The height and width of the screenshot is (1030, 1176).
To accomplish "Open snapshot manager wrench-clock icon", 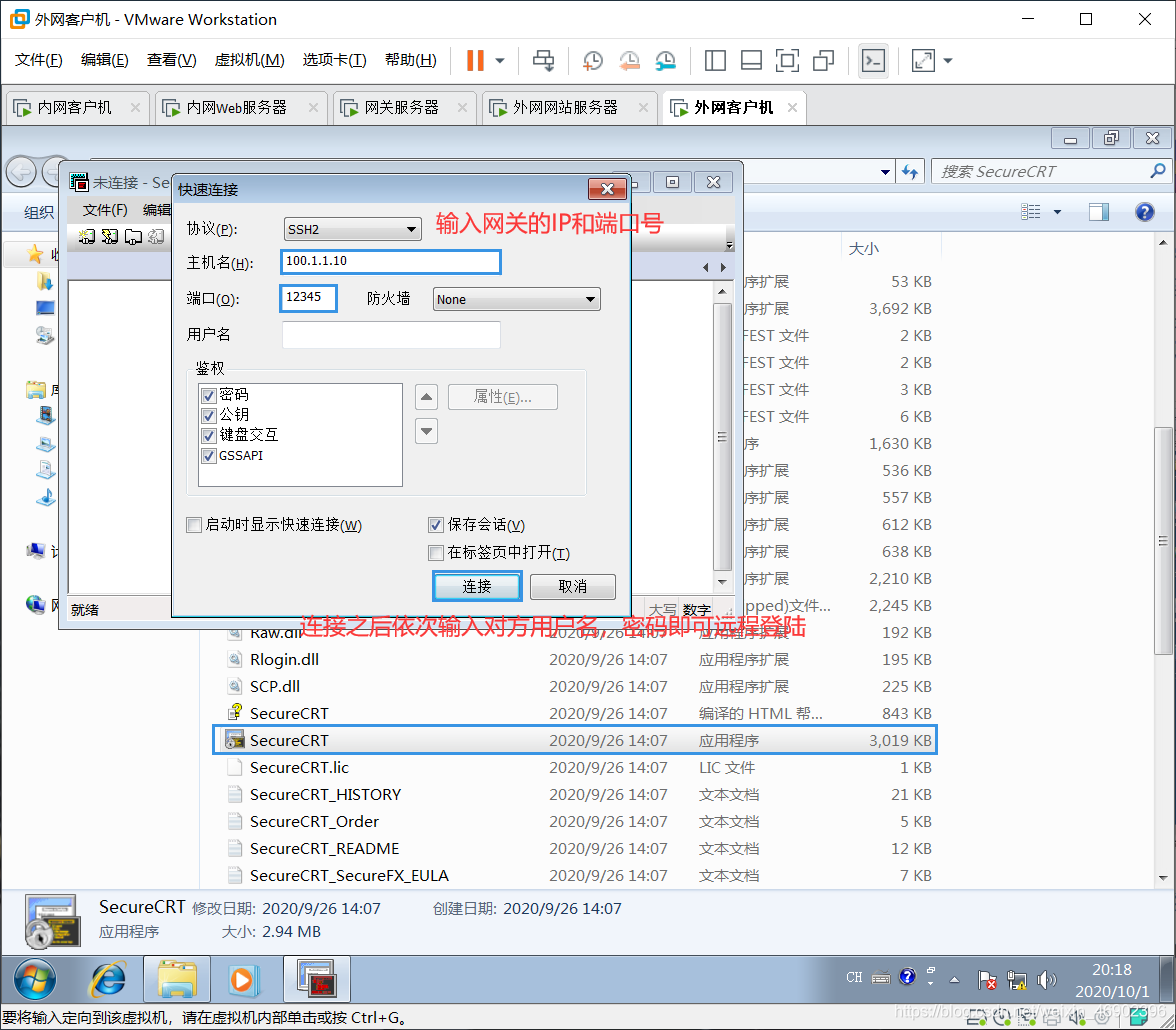I will pyautogui.click(x=665, y=61).
